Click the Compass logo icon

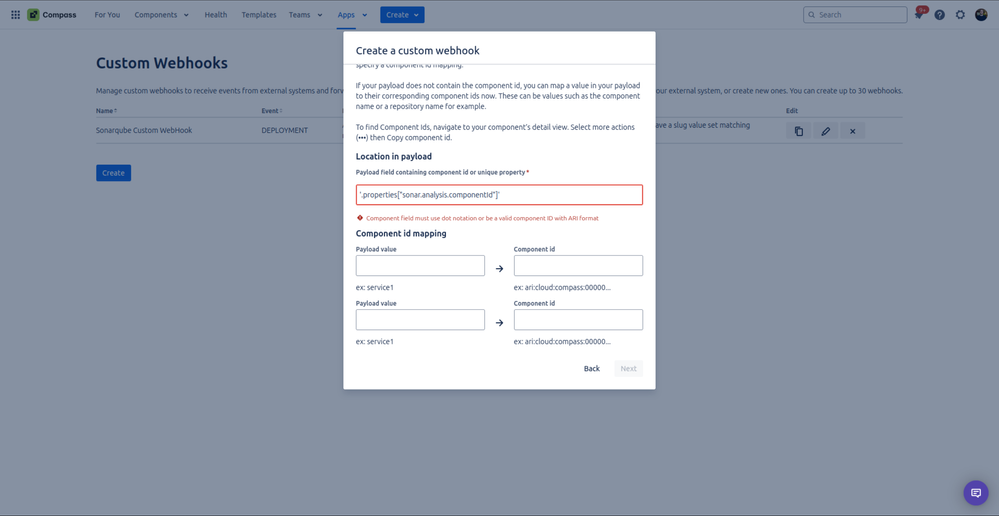pos(33,15)
